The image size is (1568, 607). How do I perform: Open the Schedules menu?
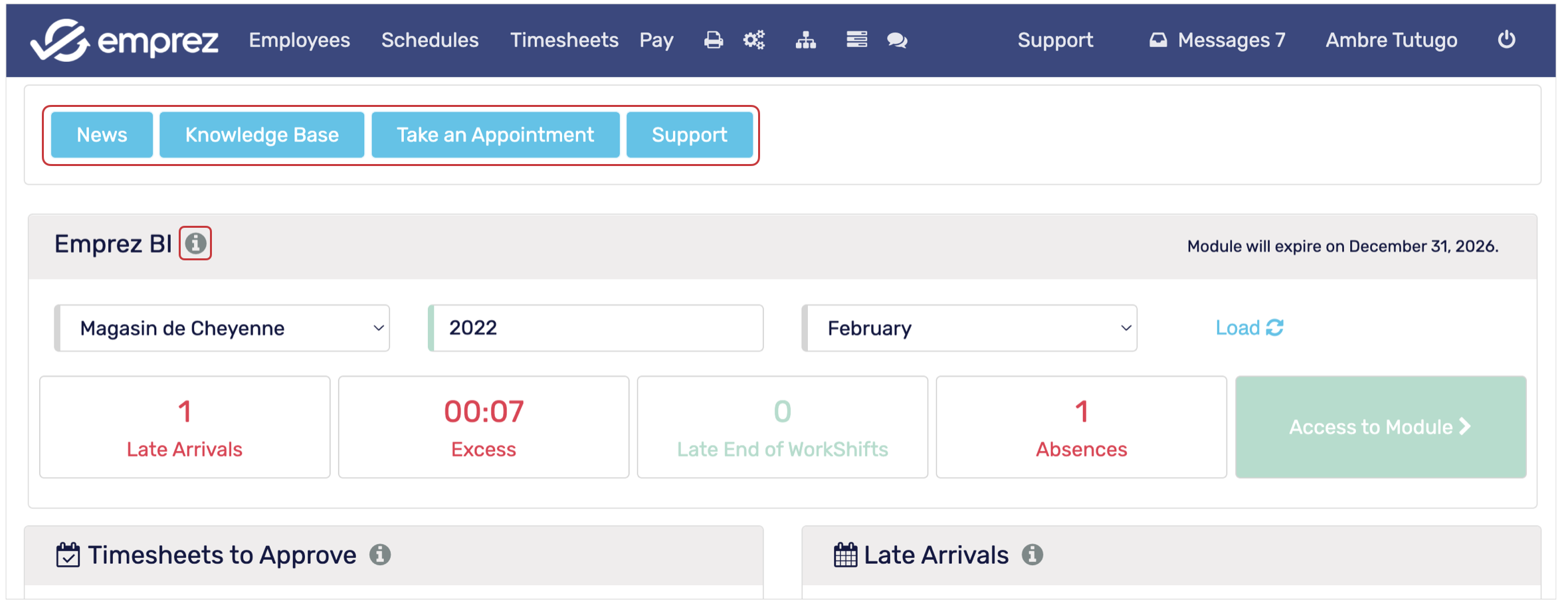tap(430, 41)
